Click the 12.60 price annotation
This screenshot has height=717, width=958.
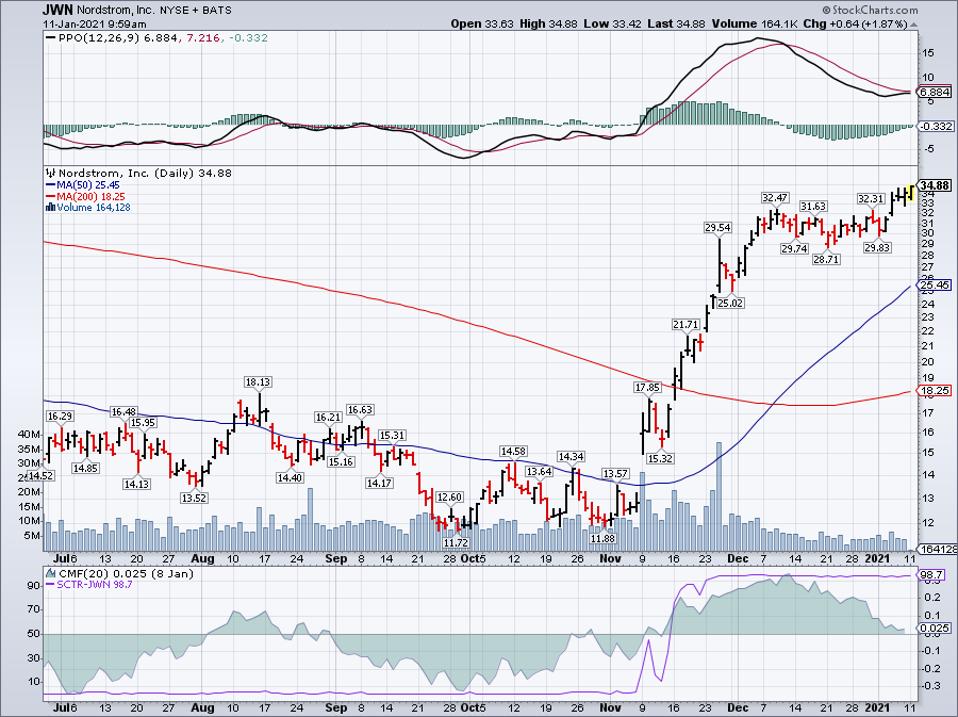point(450,497)
